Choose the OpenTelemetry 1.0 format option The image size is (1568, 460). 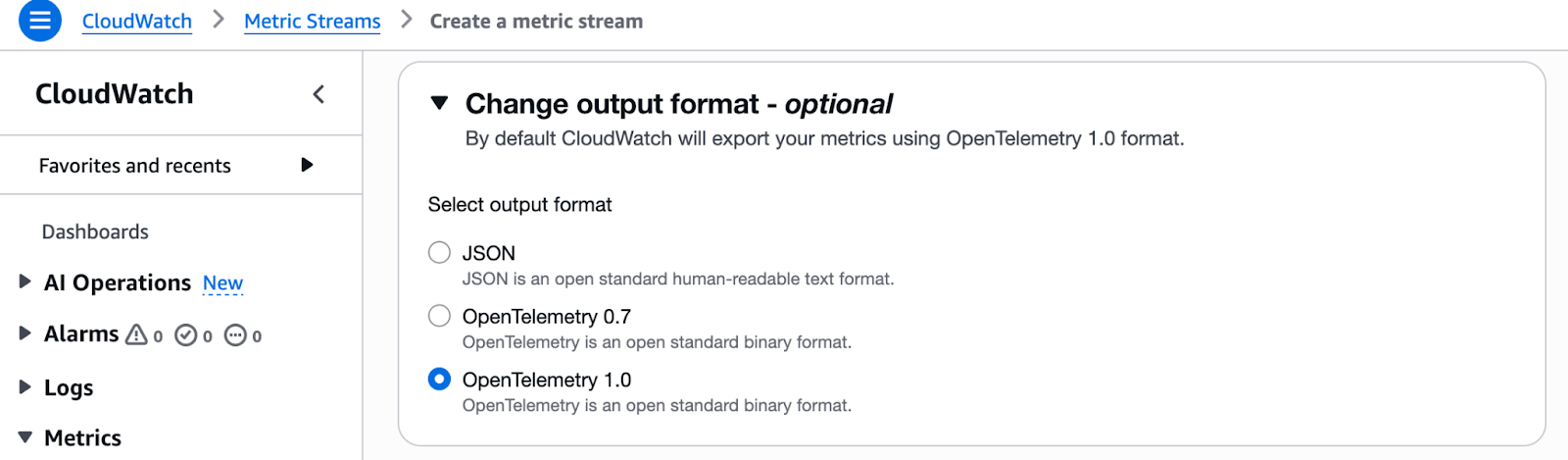coord(439,380)
